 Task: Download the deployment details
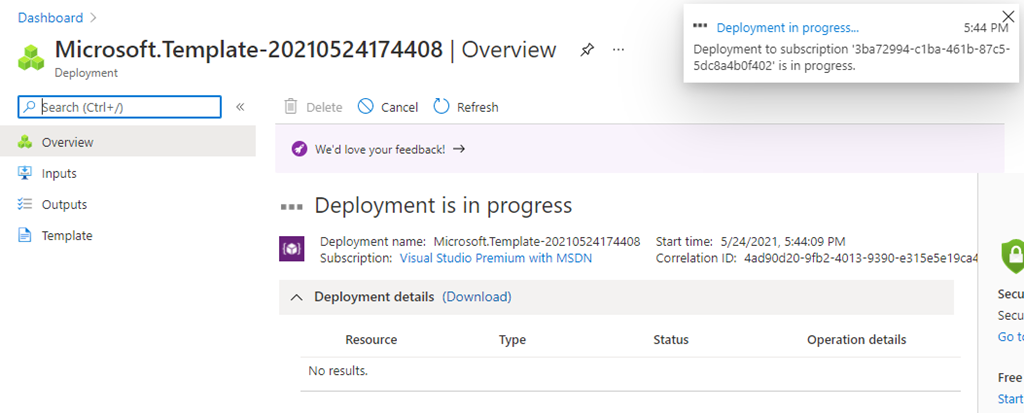click(477, 297)
